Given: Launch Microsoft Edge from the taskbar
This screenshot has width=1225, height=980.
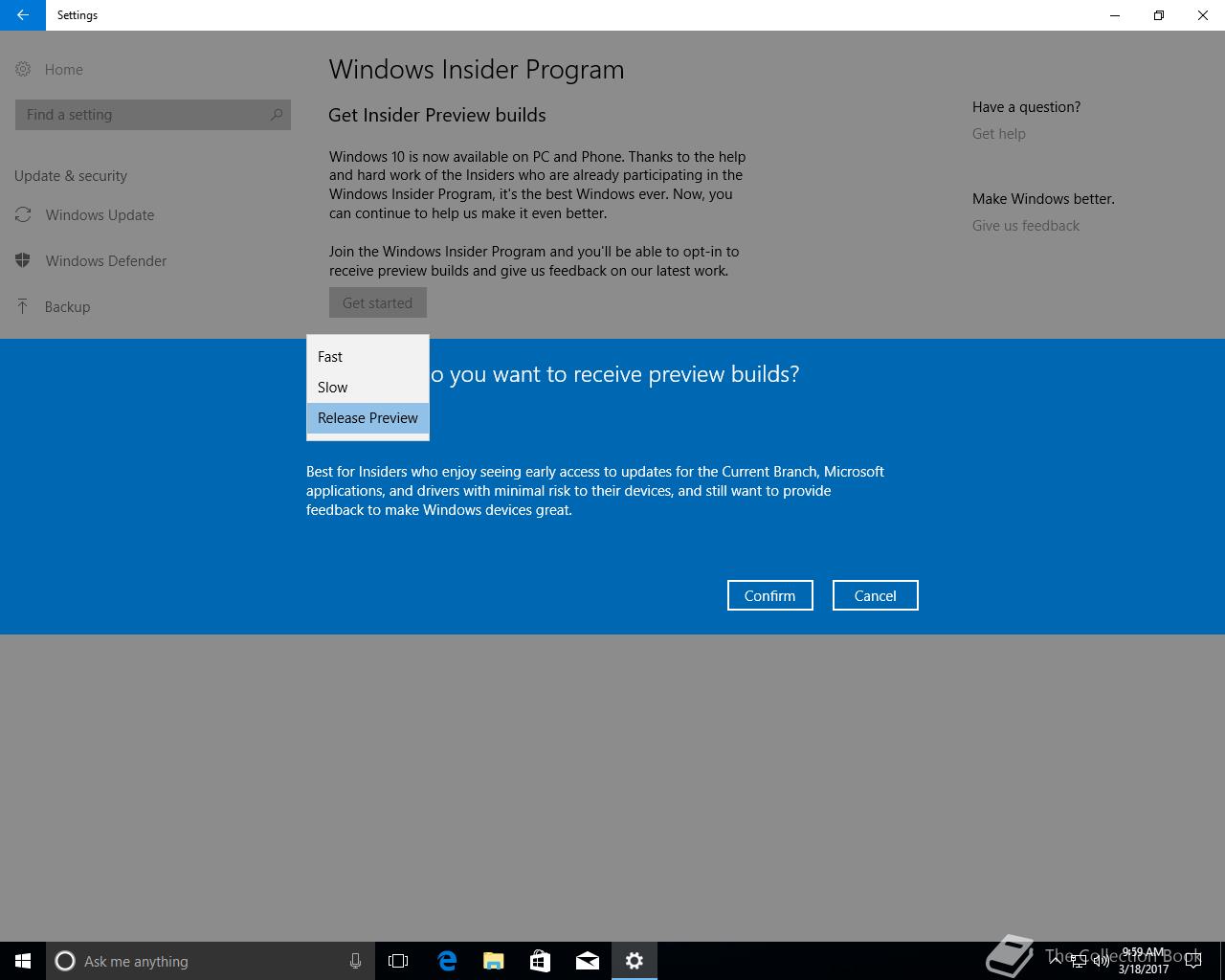Looking at the screenshot, I should 447,961.
